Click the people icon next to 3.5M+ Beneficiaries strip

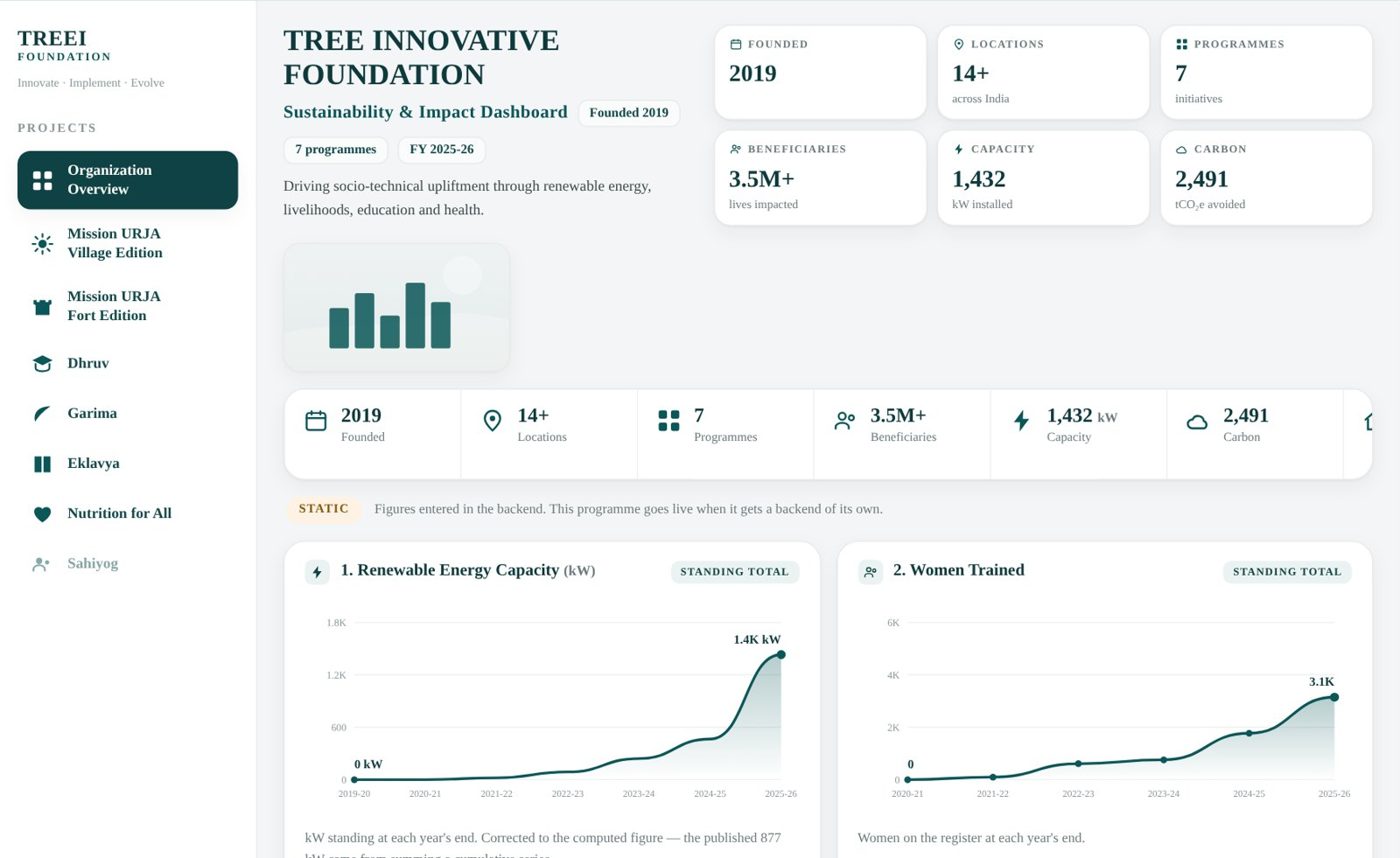click(x=845, y=421)
